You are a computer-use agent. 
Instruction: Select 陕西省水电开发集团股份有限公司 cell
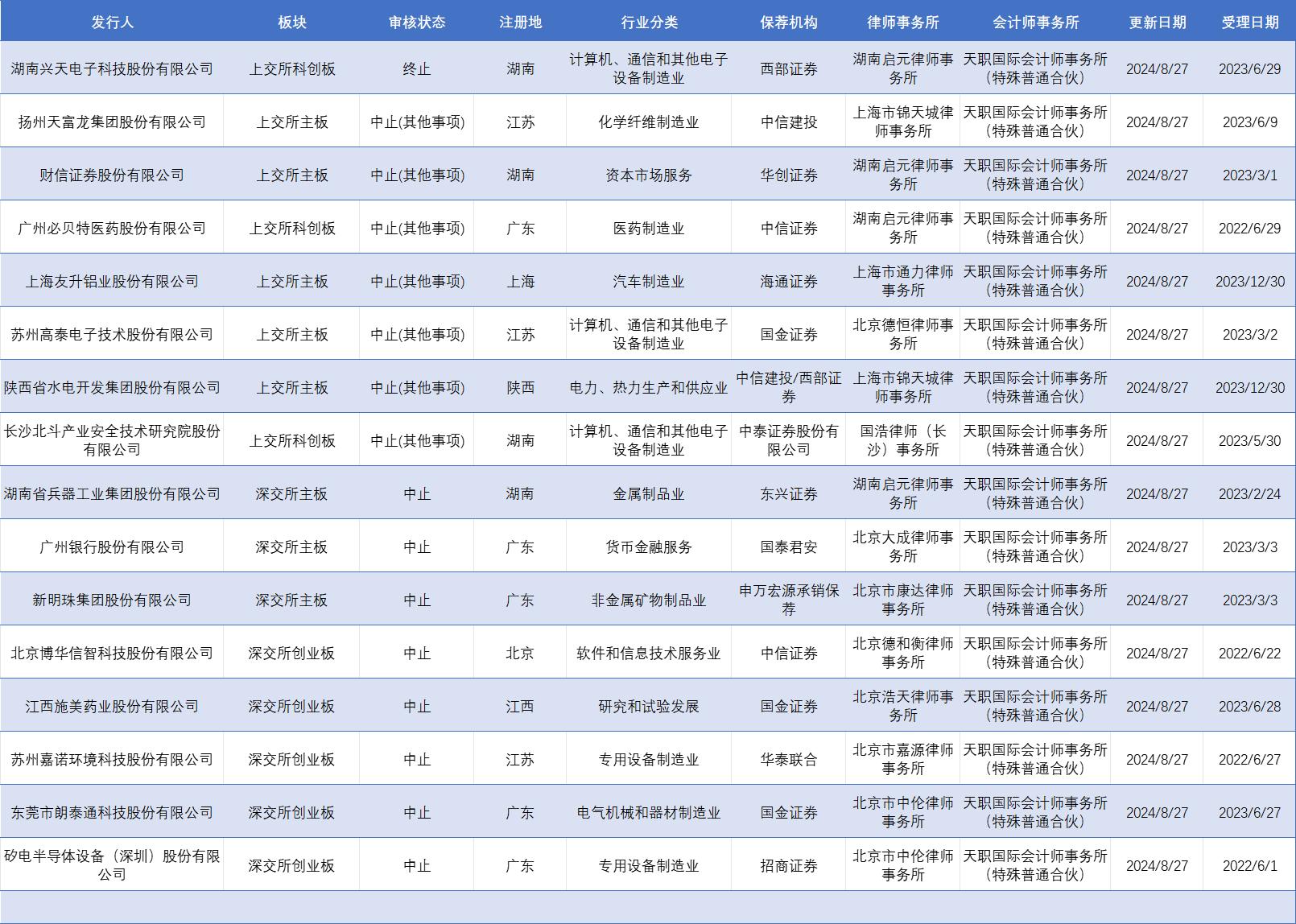tap(112, 388)
